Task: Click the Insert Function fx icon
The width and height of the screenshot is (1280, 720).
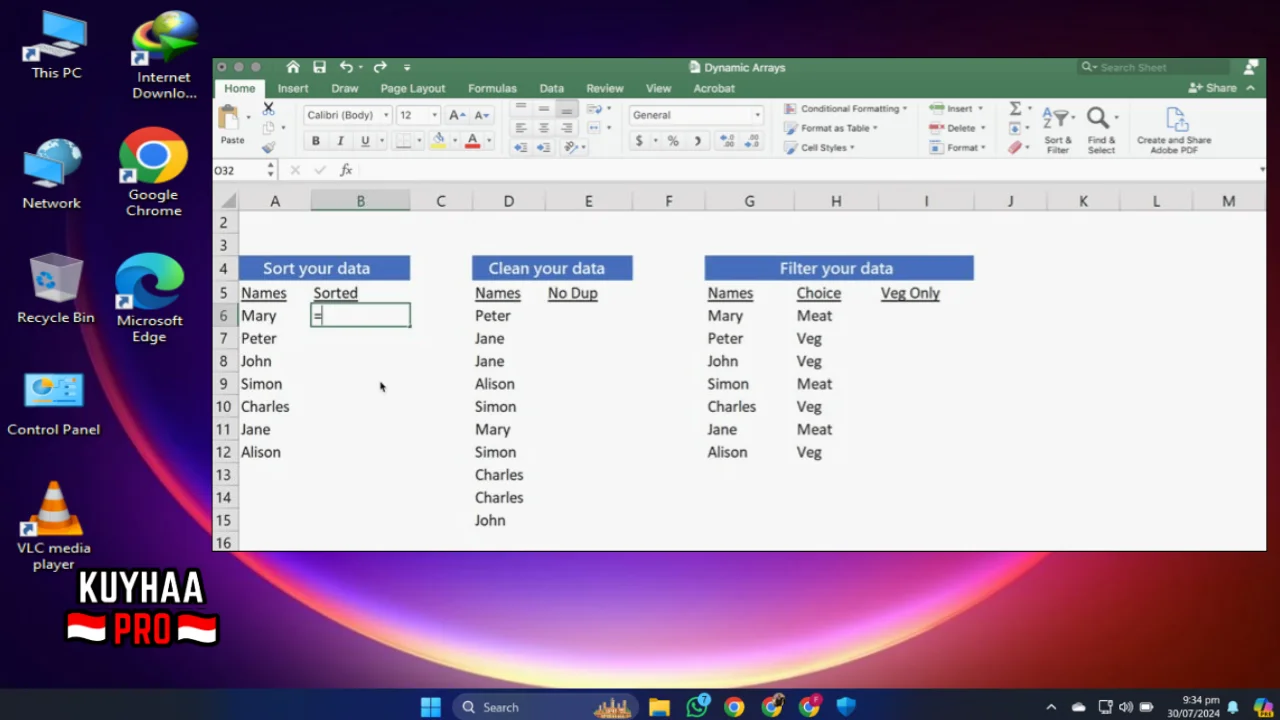Action: click(x=346, y=170)
